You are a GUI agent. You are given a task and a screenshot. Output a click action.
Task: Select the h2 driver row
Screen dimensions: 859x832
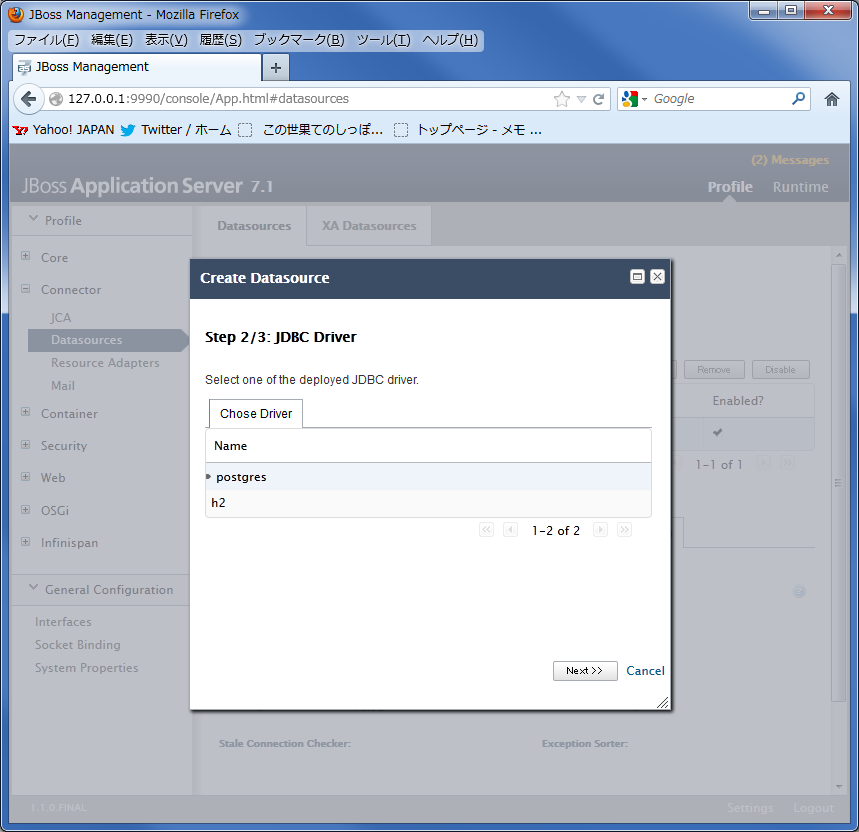(x=428, y=503)
